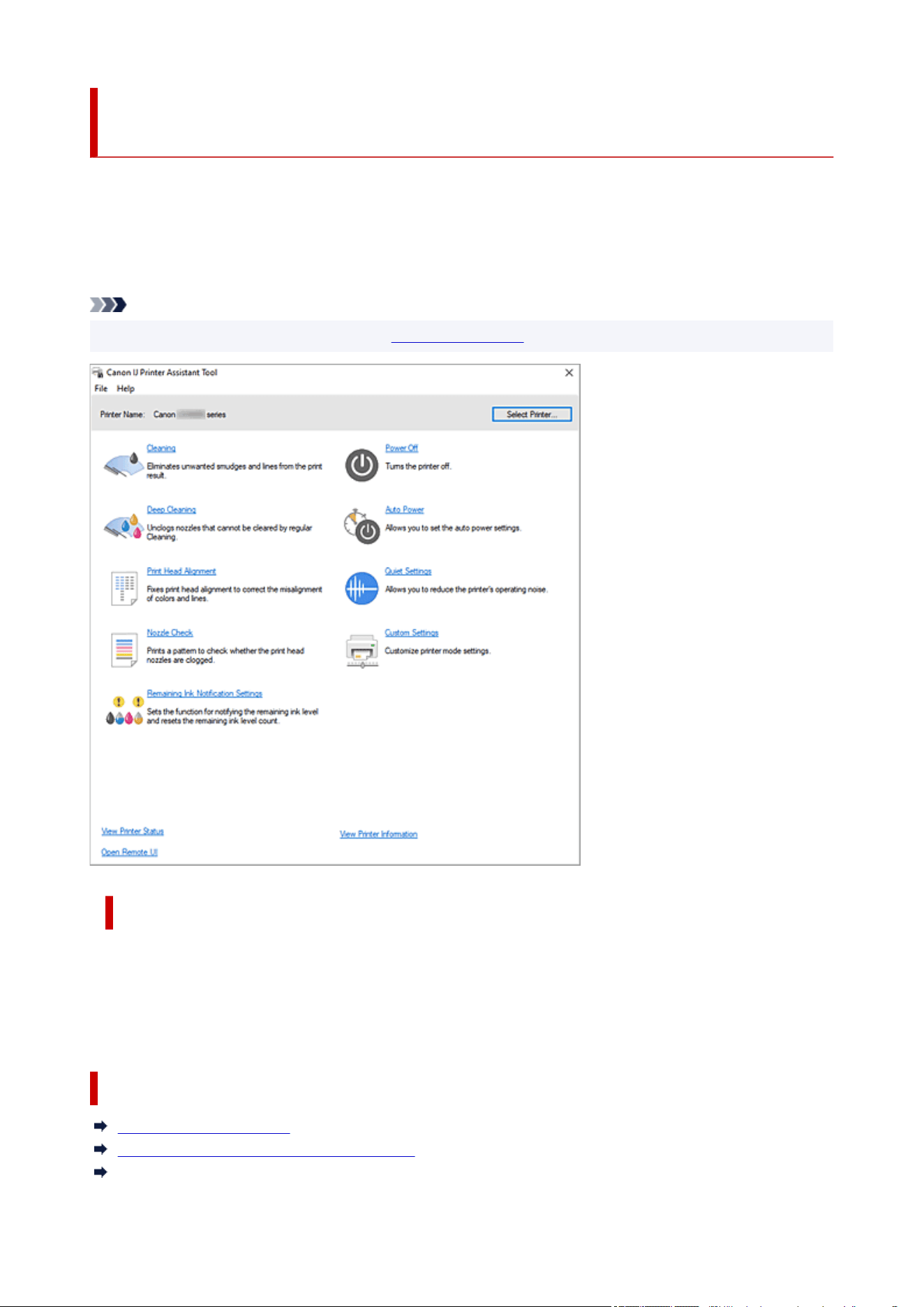The height and width of the screenshot is (1307, 924).
Task: Click the Print Head Alignment sheet icon
Action: pyautogui.click(x=124, y=588)
